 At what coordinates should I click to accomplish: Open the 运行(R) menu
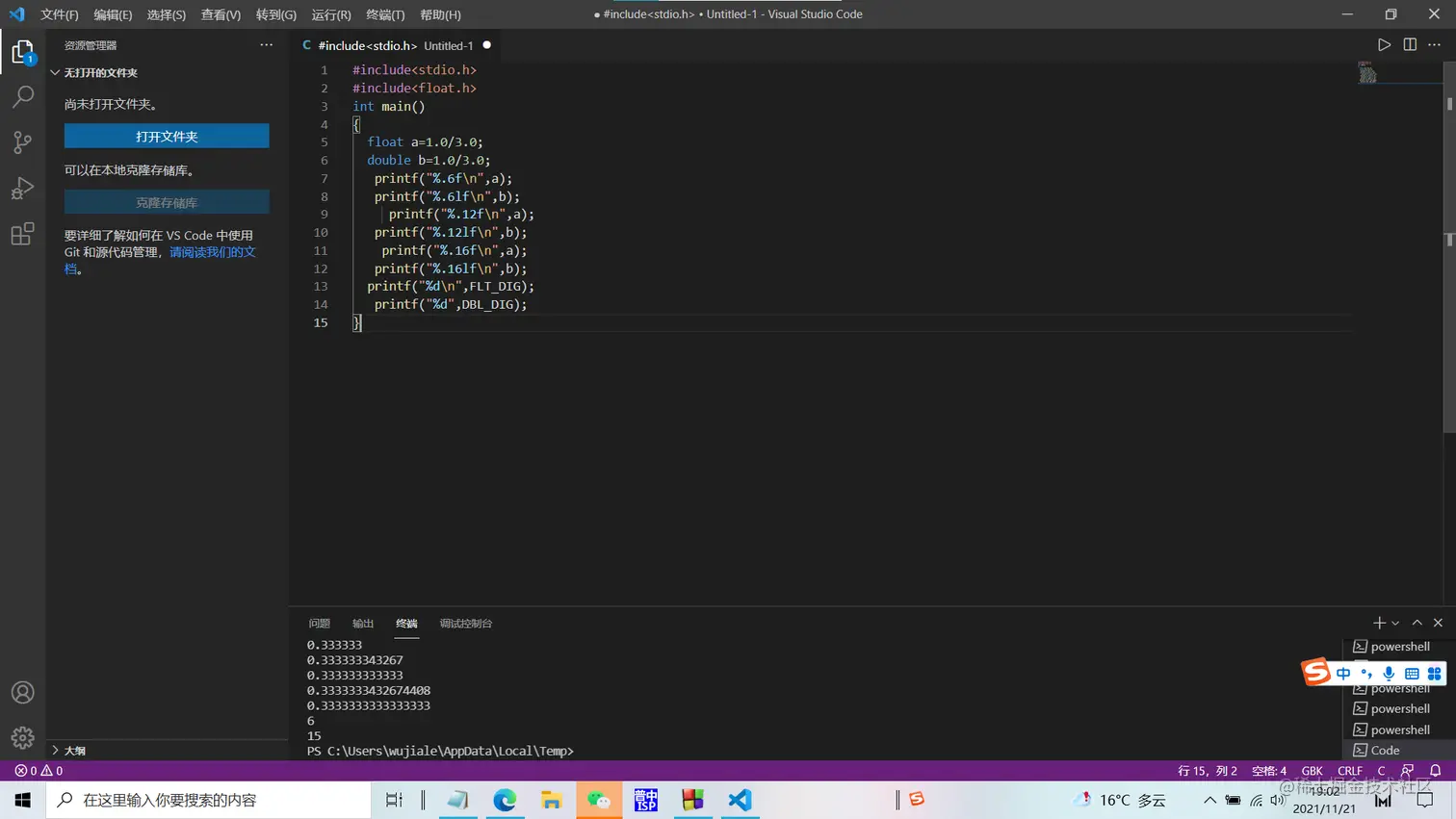(331, 14)
